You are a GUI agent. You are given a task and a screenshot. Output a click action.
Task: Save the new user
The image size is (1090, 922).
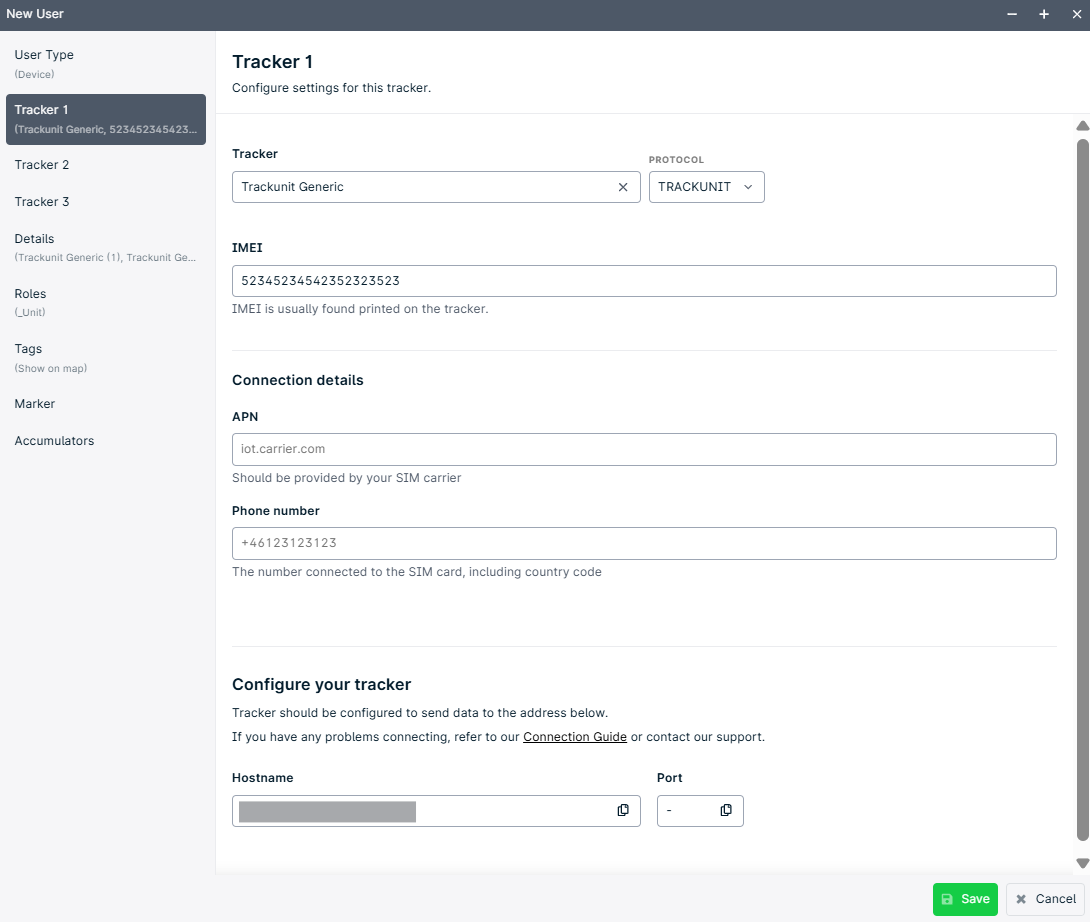click(965, 899)
